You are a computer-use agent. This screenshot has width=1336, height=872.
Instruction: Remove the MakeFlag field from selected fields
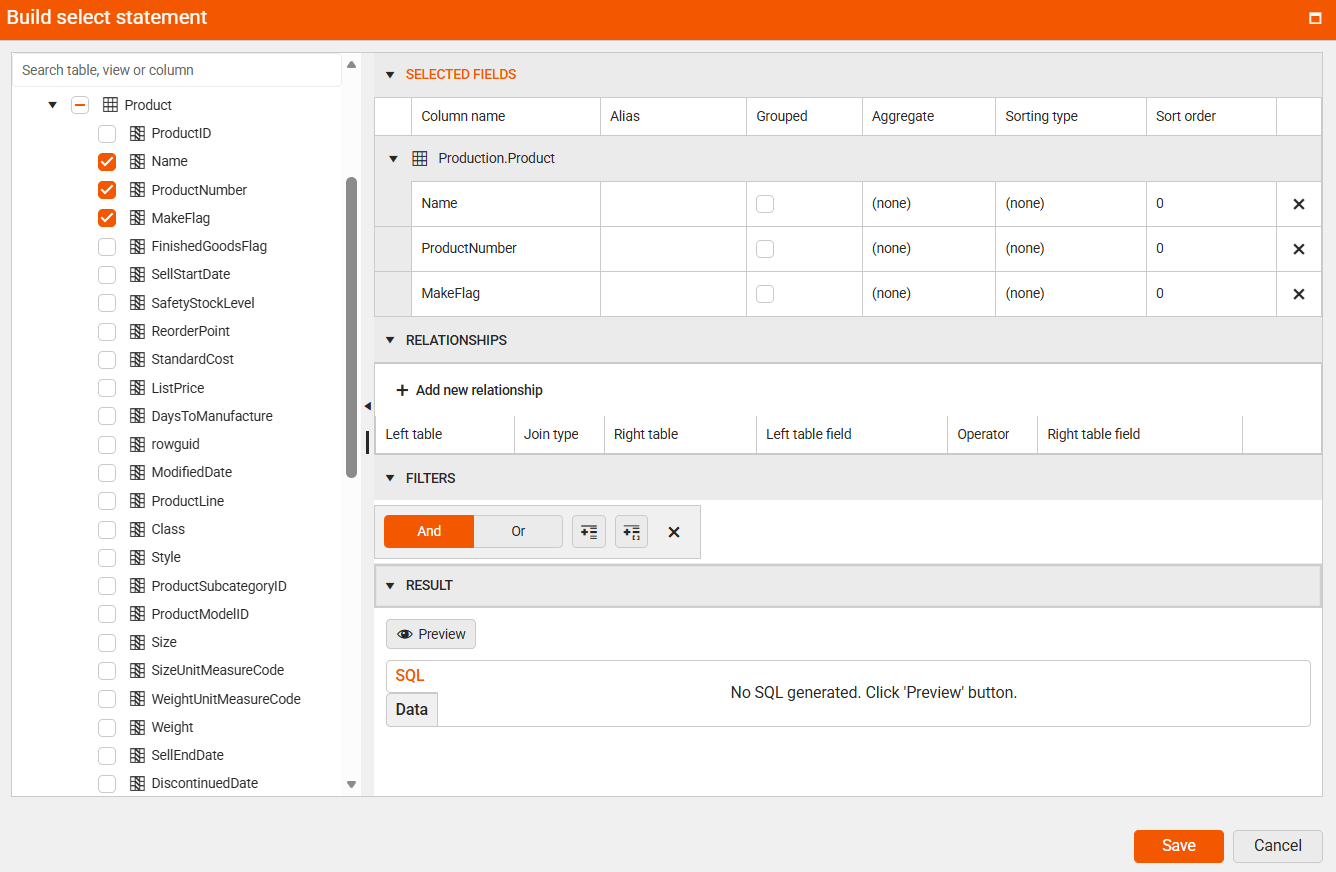click(x=1298, y=293)
